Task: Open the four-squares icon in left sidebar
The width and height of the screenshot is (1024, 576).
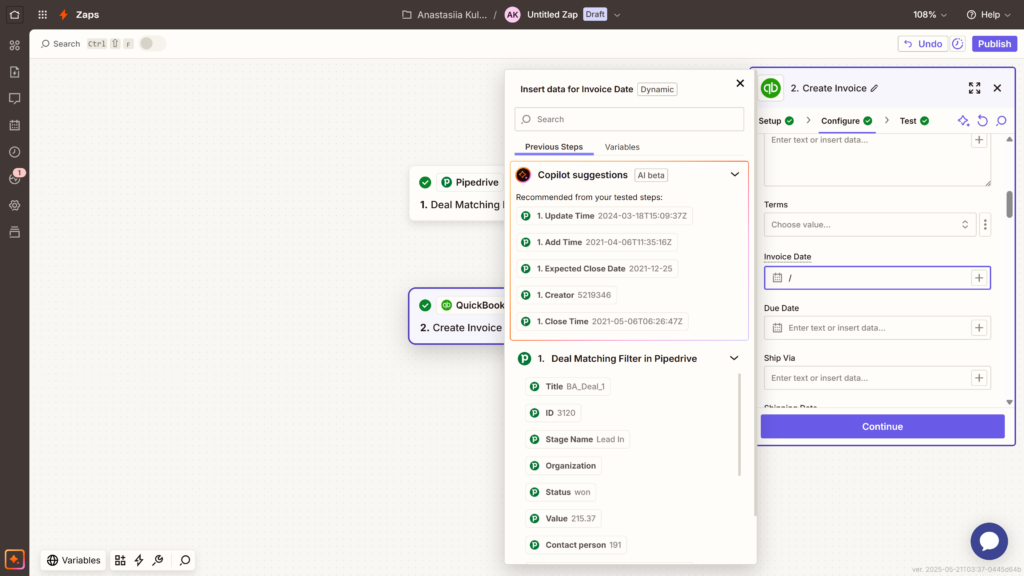Action: (14, 45)
